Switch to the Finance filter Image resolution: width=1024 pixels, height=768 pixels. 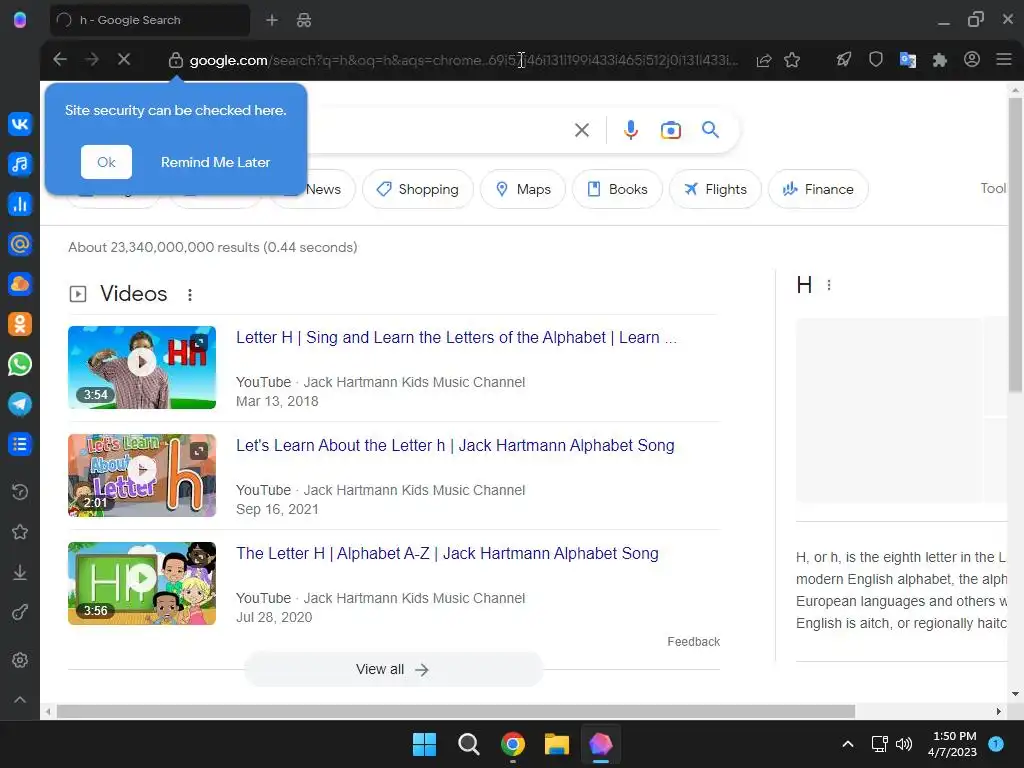(x=818, y=189)
